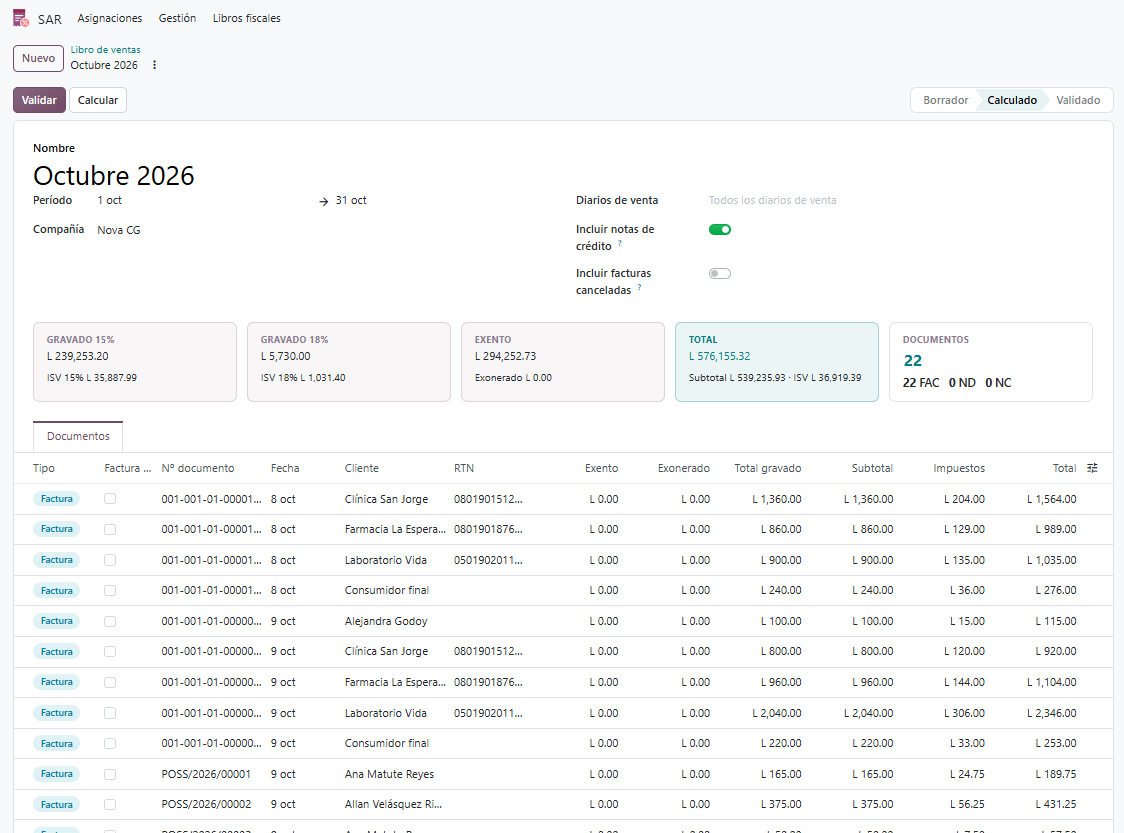The width and height of the screenshot is (1124, 833).
Task: Click the Validar button
Action: pyautogui.click(x=39, y=100)
